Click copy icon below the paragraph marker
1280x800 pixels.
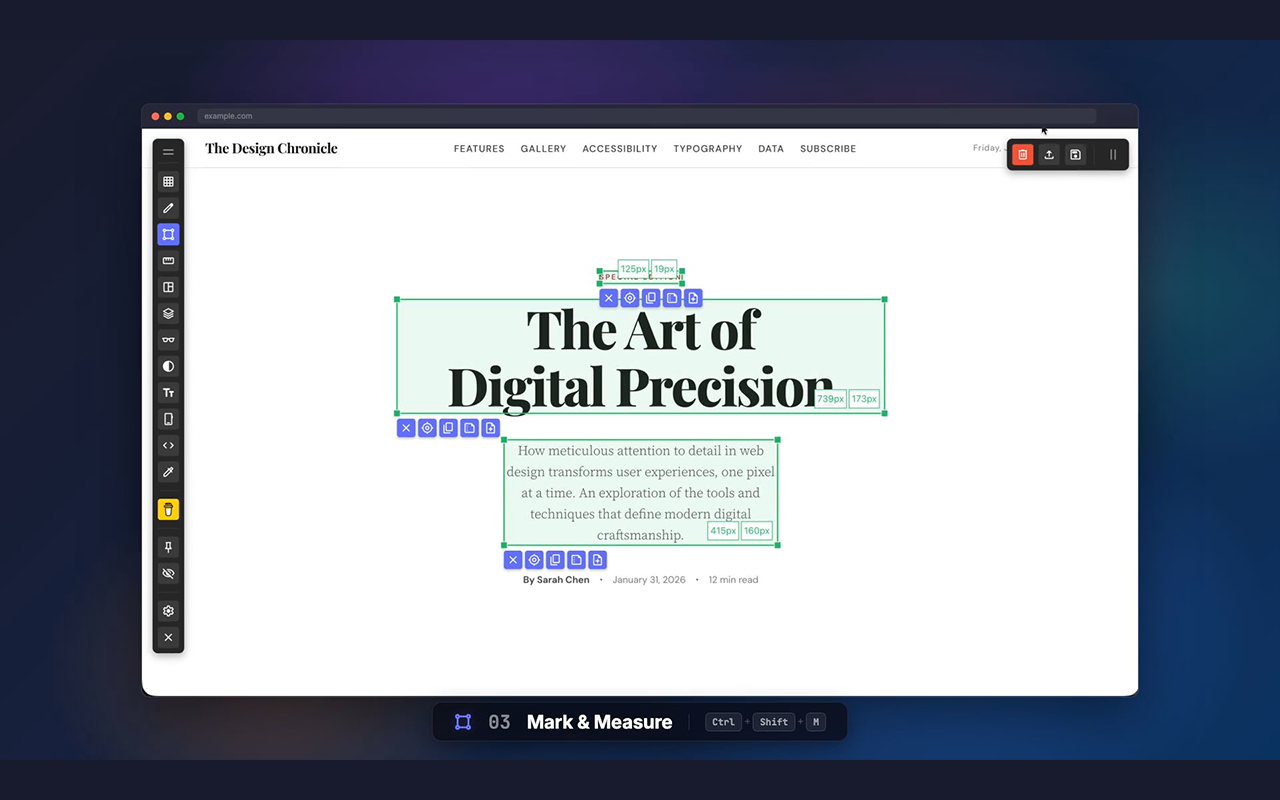(555, 560)
